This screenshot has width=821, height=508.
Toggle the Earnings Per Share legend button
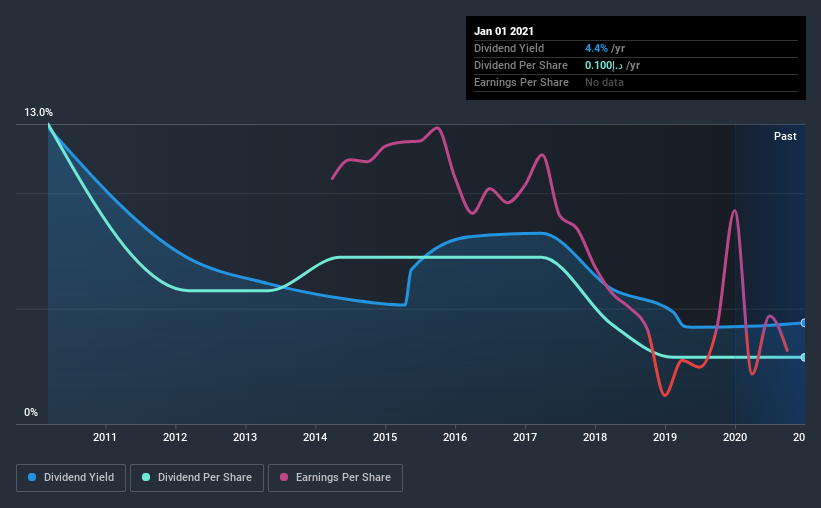(335, 478)
